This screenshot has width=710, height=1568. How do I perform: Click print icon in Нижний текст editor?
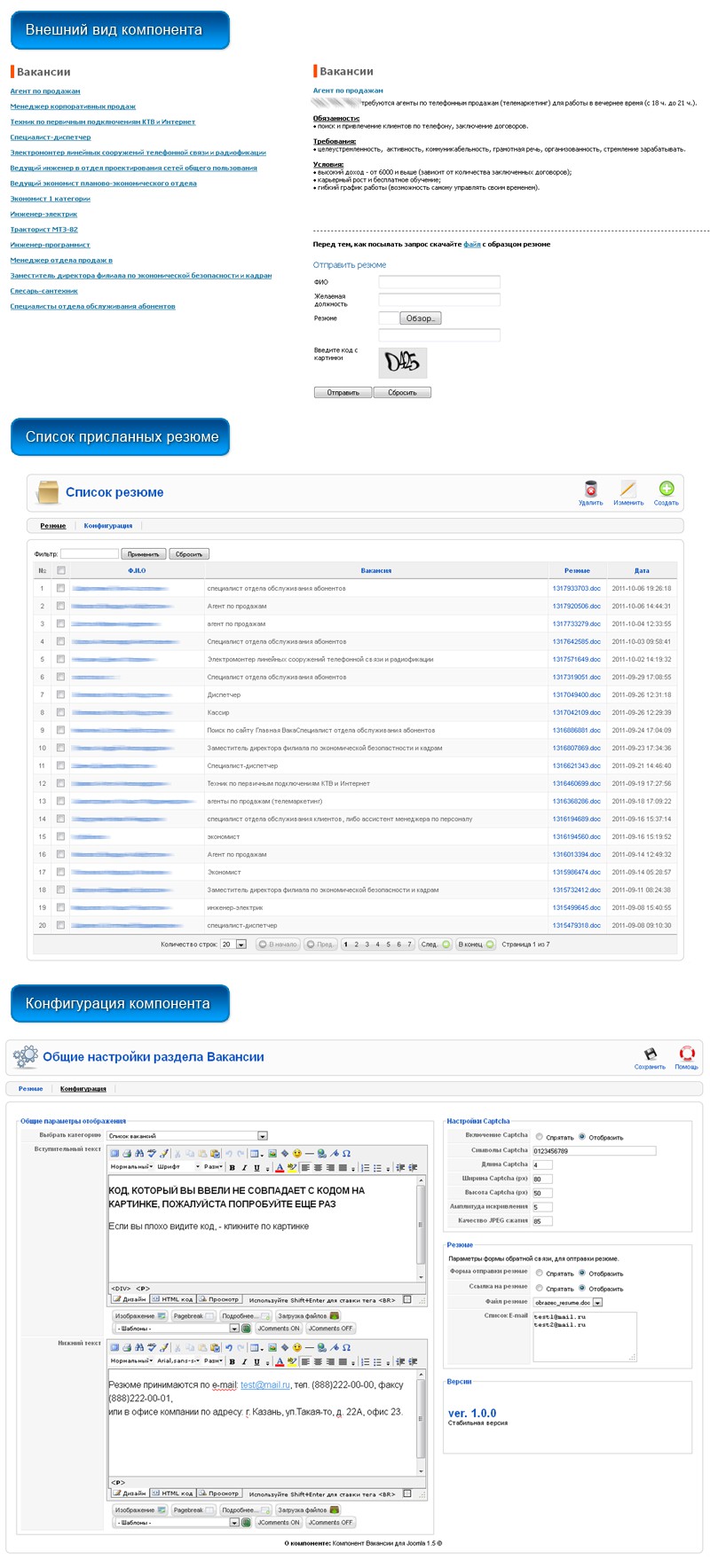click(127, 1347)
